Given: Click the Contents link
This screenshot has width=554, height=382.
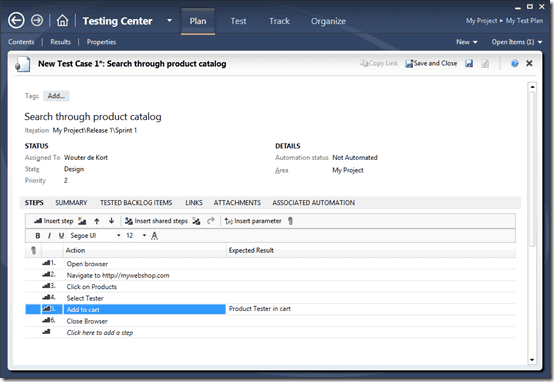Looking at the screenshot, I should coord(21,42).
